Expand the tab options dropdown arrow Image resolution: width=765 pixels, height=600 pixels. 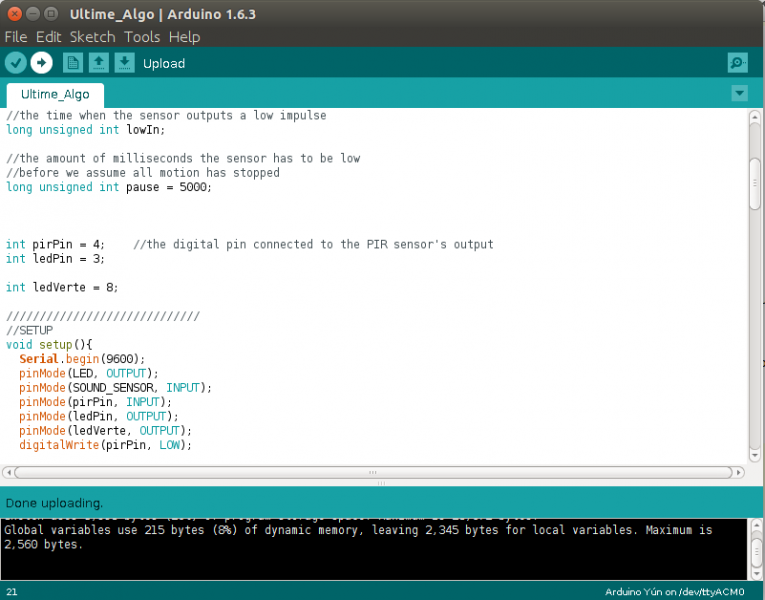tap(739, 94)
